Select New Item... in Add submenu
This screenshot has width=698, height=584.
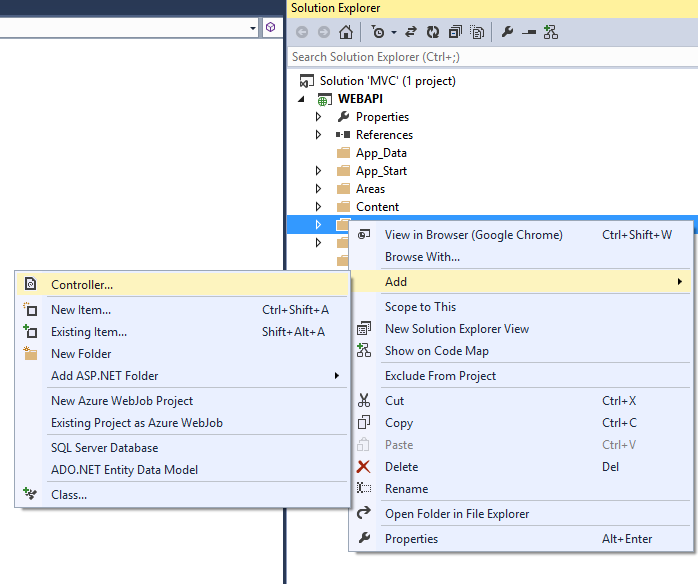pos(182,310)
